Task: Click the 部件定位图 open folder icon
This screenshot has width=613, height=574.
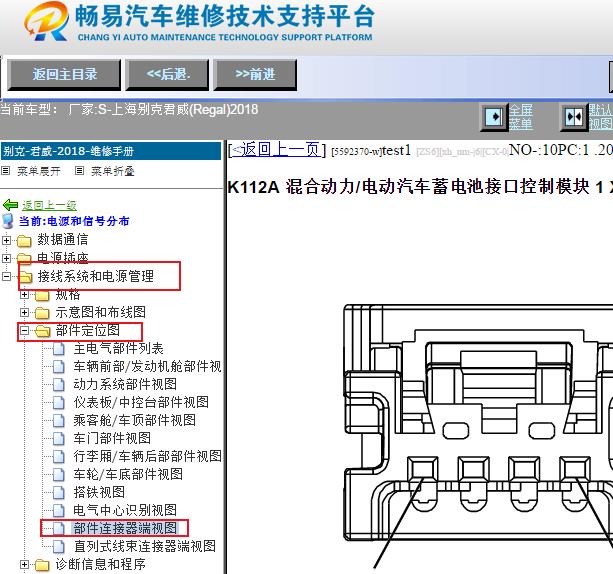Action: point(43,332)
